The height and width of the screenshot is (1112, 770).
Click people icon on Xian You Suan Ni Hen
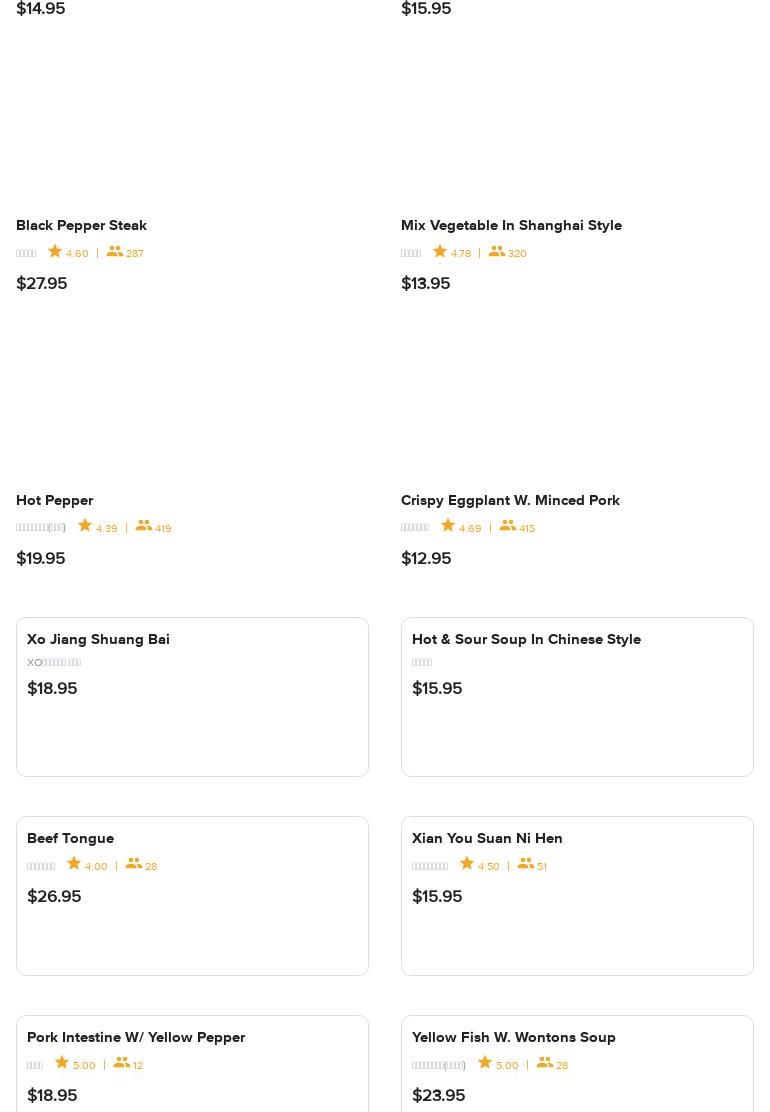click(x=526, y=864)
